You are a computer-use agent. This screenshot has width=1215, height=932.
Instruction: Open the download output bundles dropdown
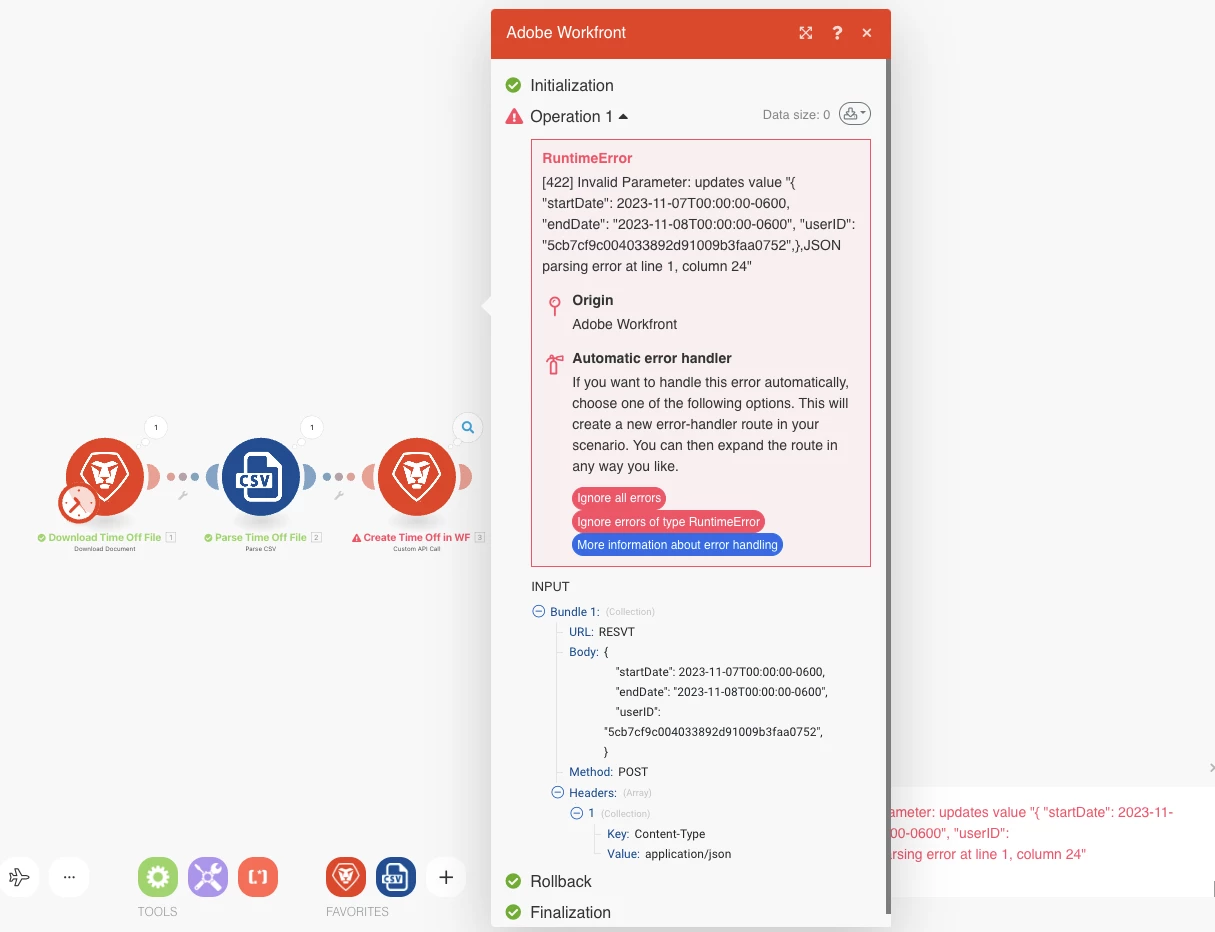pyautogui.click(x=855, y=114)
